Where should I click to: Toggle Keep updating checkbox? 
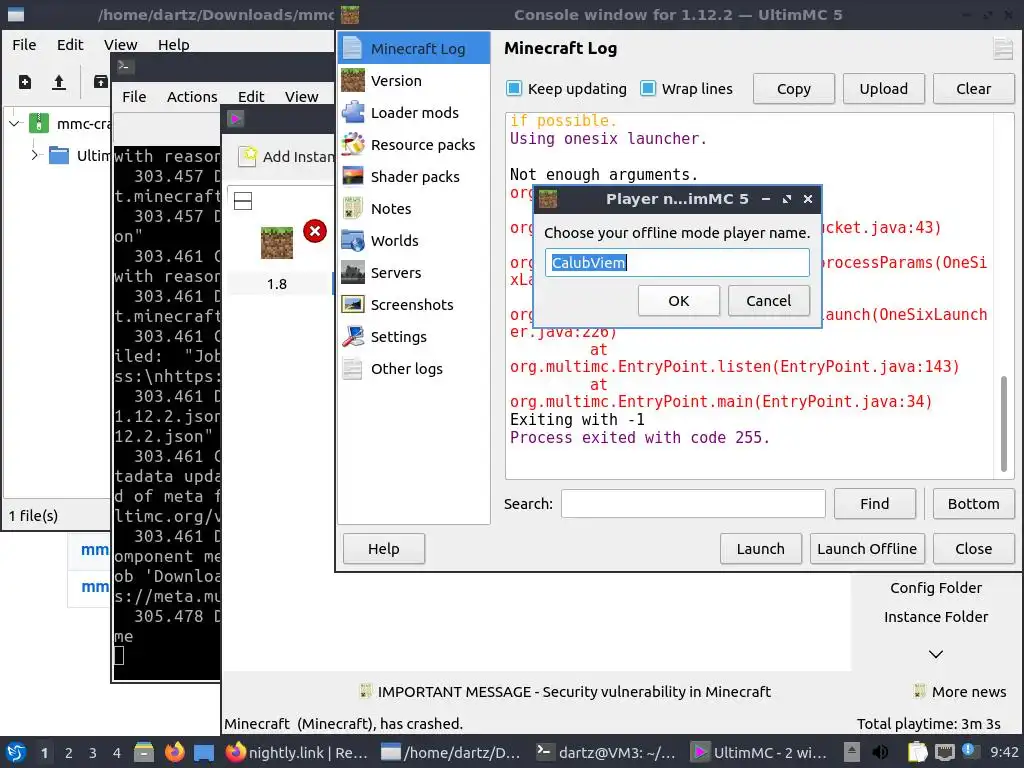tap(514, 88)
